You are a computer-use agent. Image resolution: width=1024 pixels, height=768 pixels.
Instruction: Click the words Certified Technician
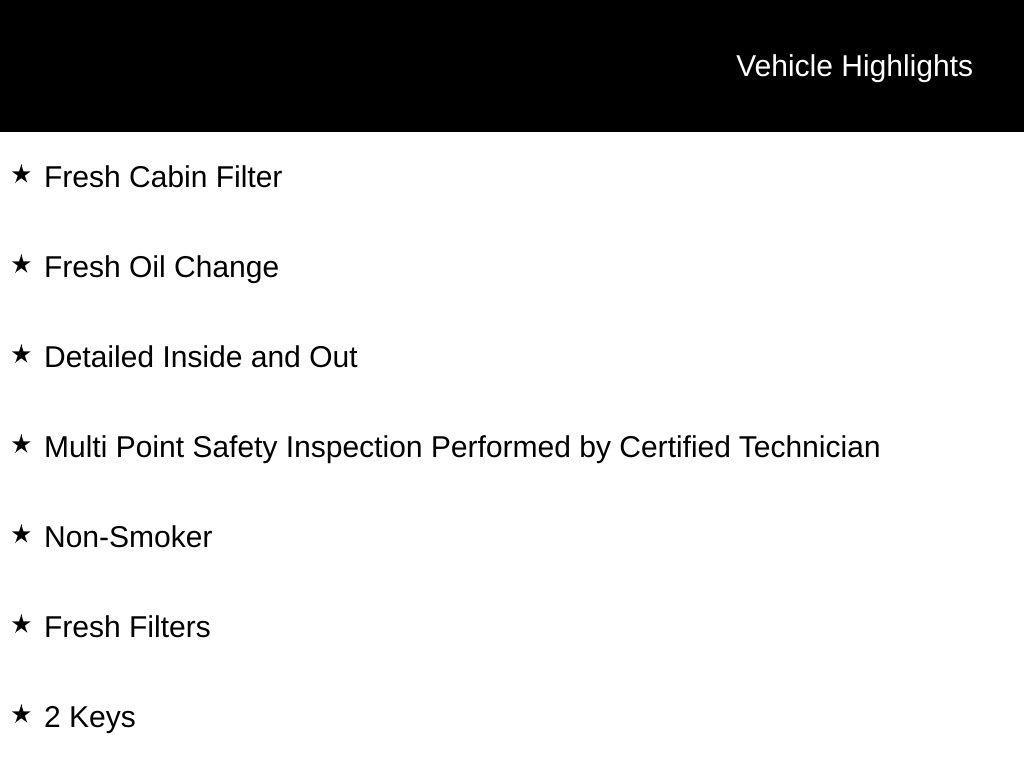point(749,447)
